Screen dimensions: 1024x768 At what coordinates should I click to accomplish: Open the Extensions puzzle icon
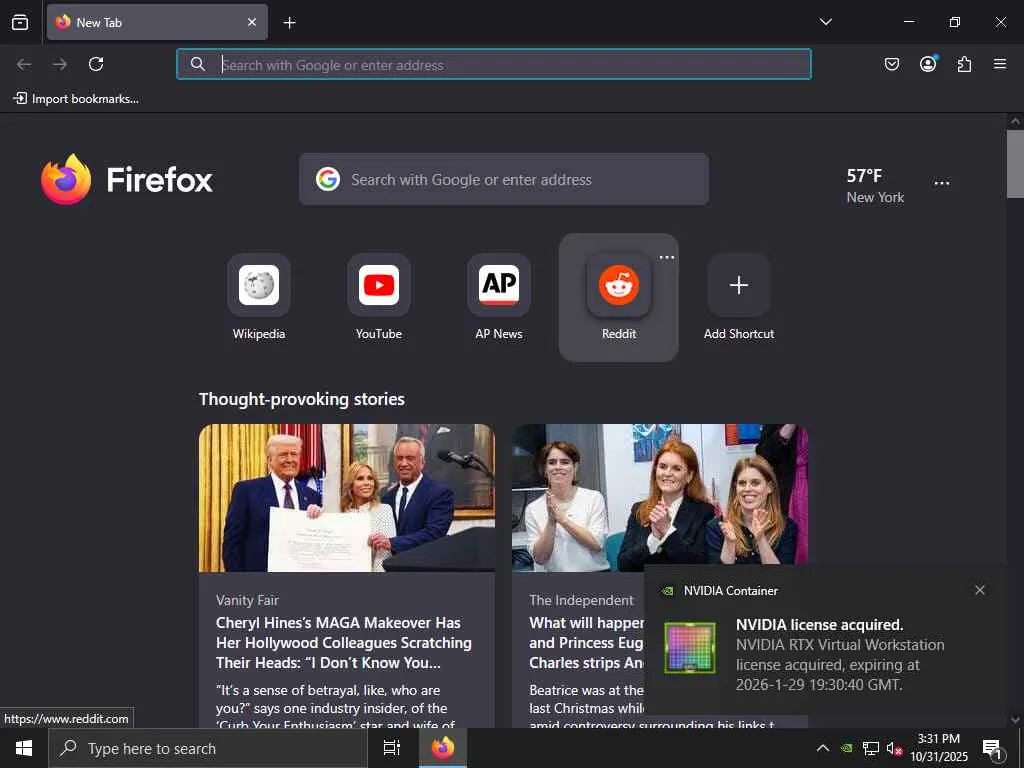pyautogui.click(x=964, y=64)
